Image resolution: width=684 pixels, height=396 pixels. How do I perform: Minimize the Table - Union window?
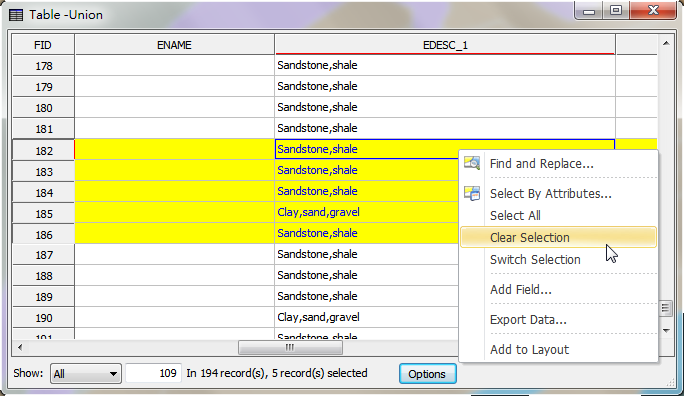pos(589,11)
